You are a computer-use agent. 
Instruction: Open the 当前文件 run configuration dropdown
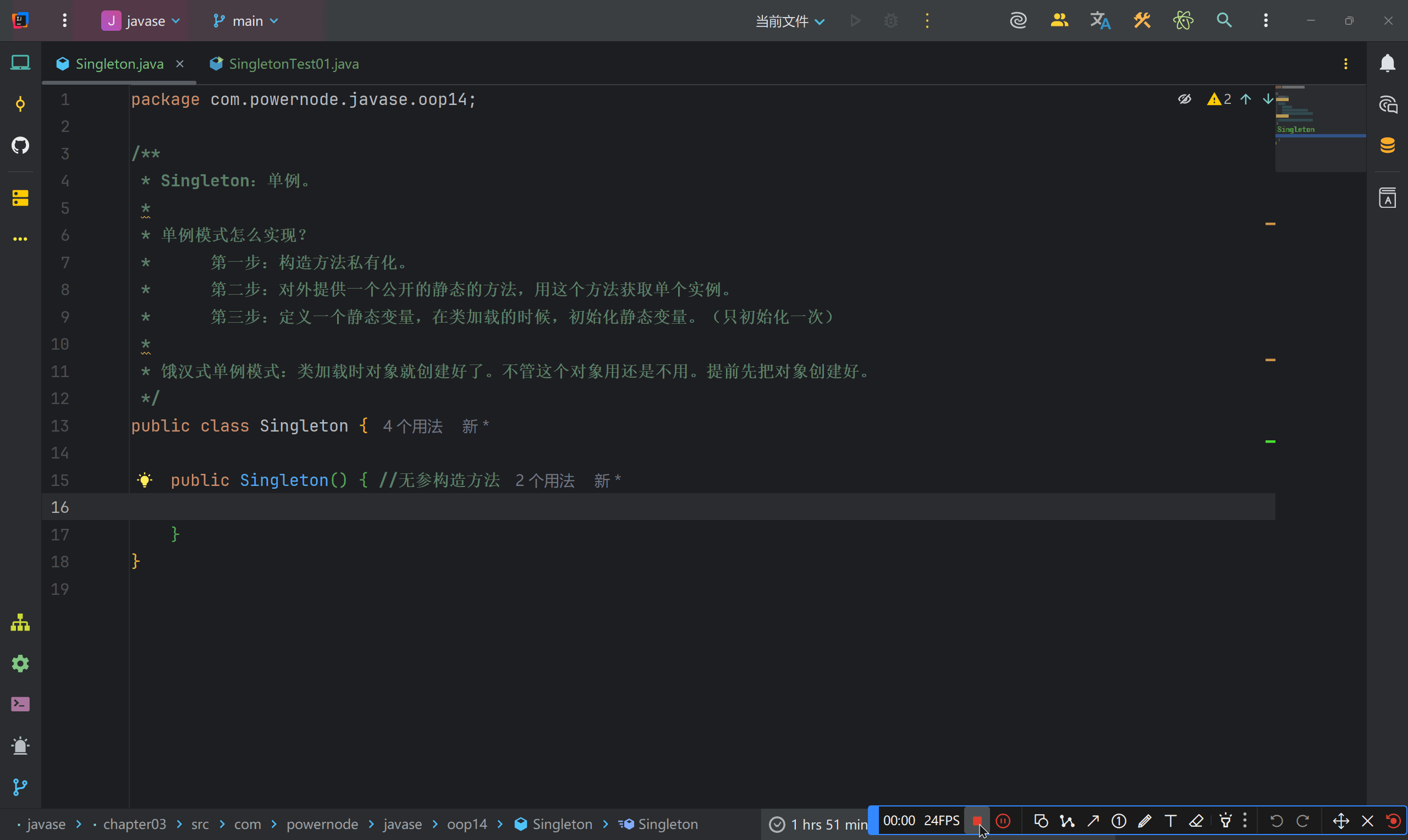790,21
